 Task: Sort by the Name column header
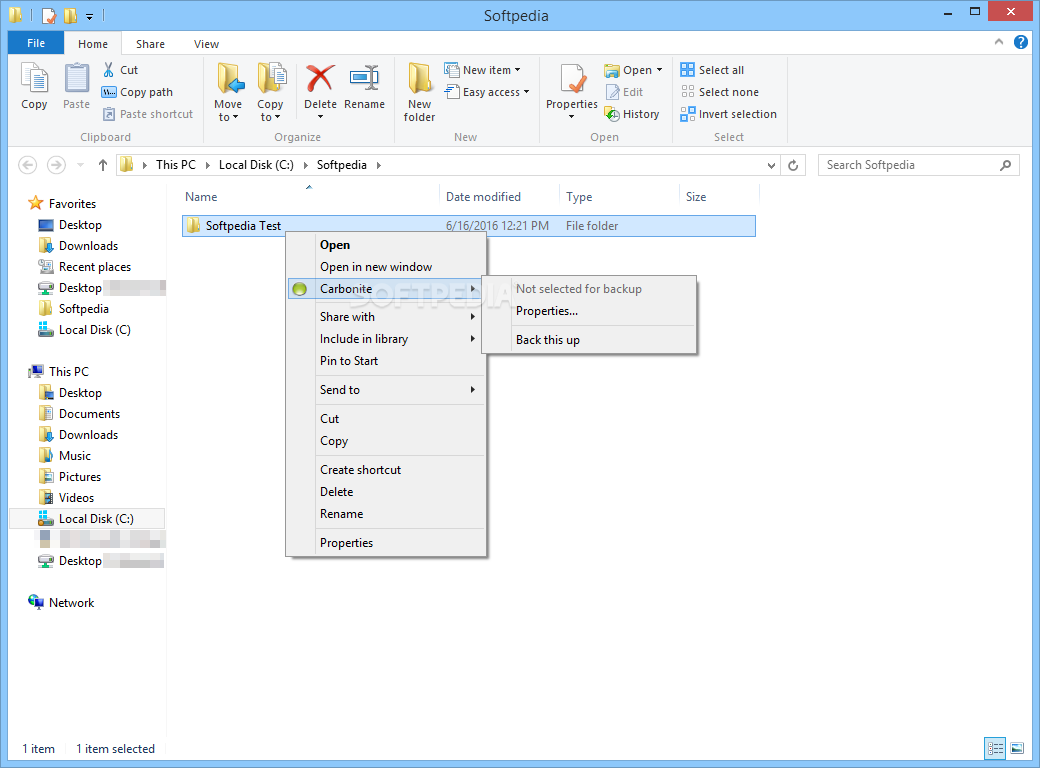pos(201,197)
